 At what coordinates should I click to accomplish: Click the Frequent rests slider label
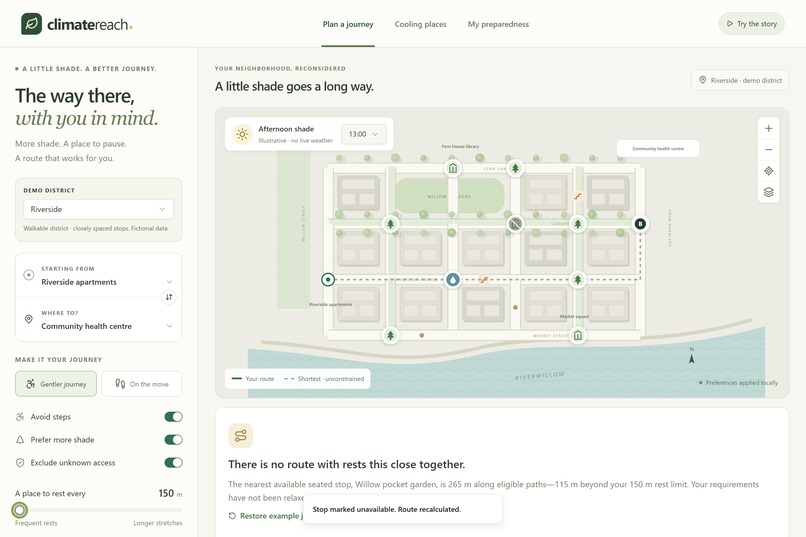(x=36, y=523)
